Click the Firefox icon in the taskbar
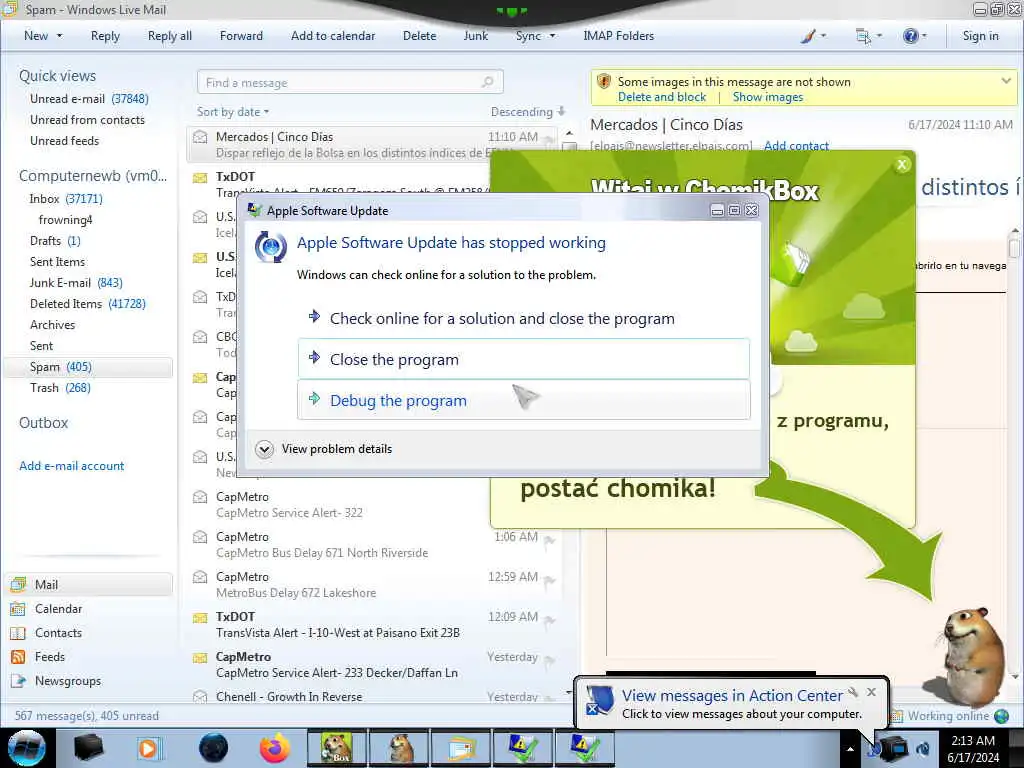Image resolution: width=1024 pixels, height=768 pixels. coord(275,748)
